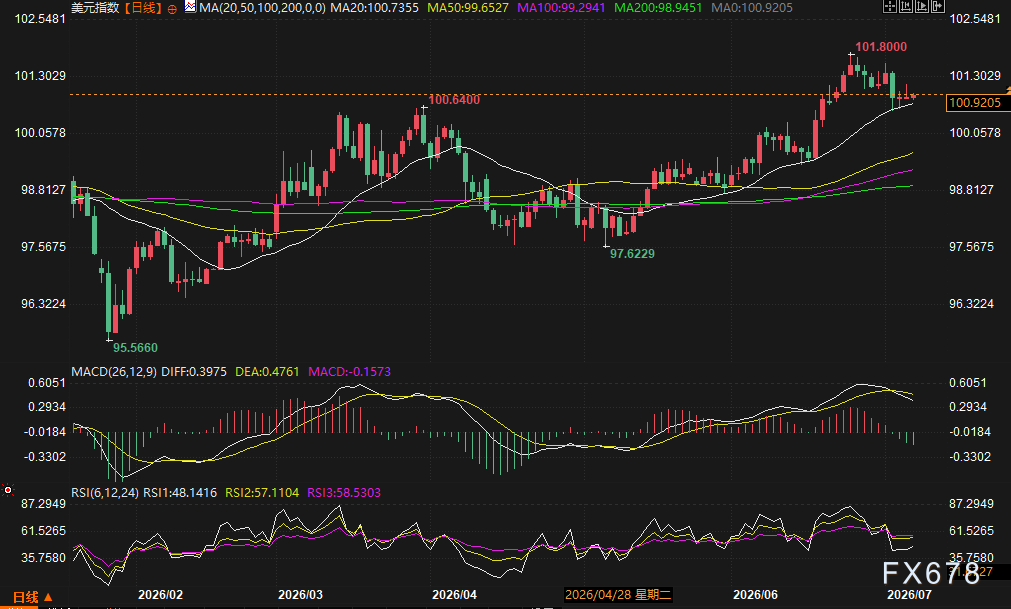Viewport: 1011px width, 609px height.
Task: Select the MACD(26,12,9) indicator label
Action: click(113, 372)
